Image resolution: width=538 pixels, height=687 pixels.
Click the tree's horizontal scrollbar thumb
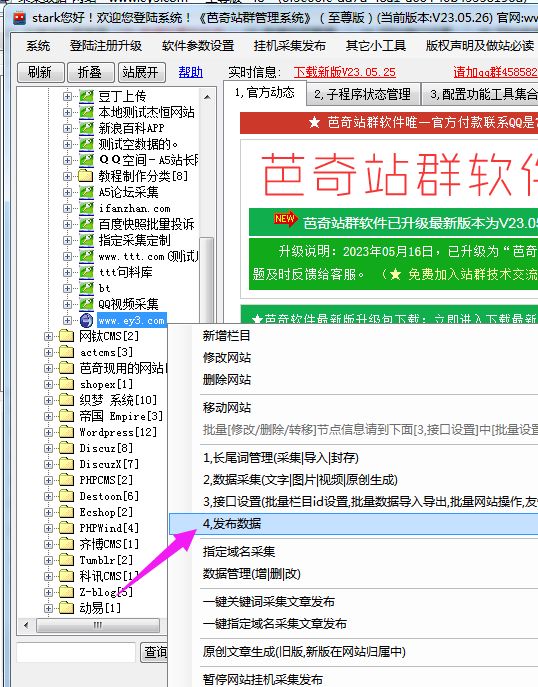tap(97, 625)
